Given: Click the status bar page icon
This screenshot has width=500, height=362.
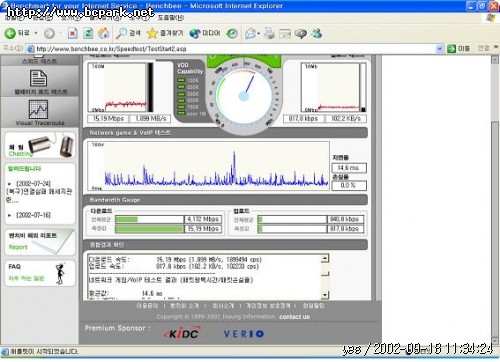Looking at the screenshot, I should tap(5, 351).
